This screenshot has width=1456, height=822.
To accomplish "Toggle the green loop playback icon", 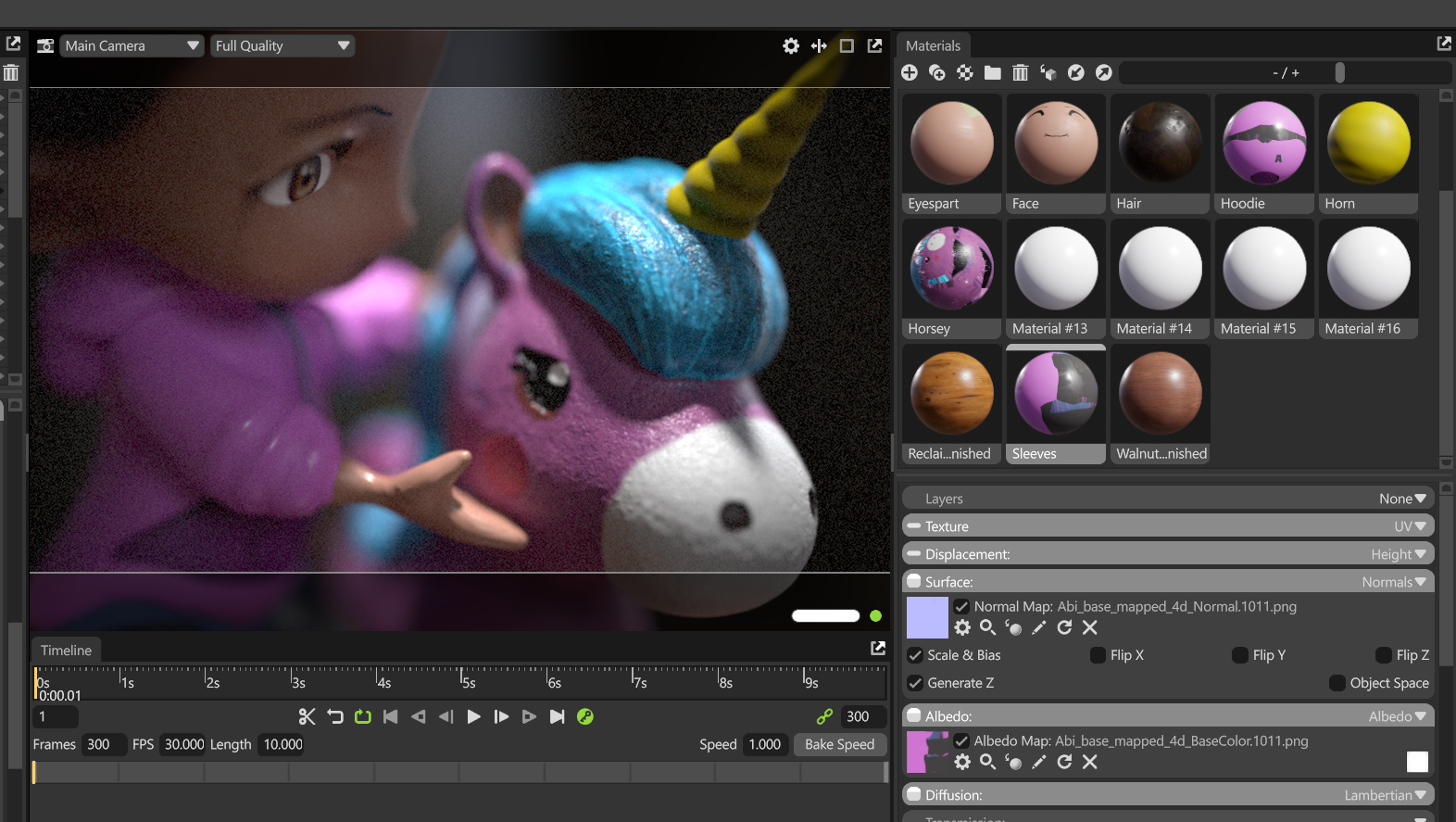I will click(x=363, y=716).
